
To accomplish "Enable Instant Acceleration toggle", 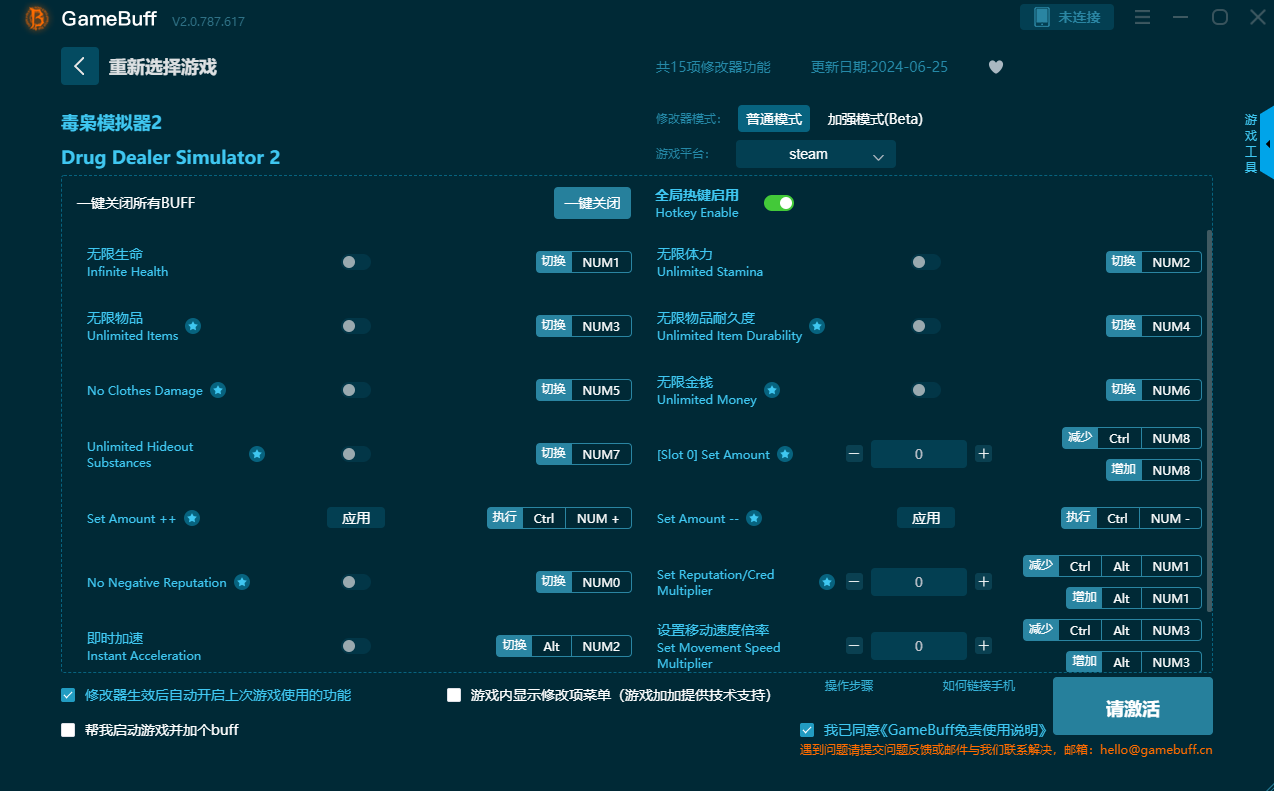I will 356,646.
